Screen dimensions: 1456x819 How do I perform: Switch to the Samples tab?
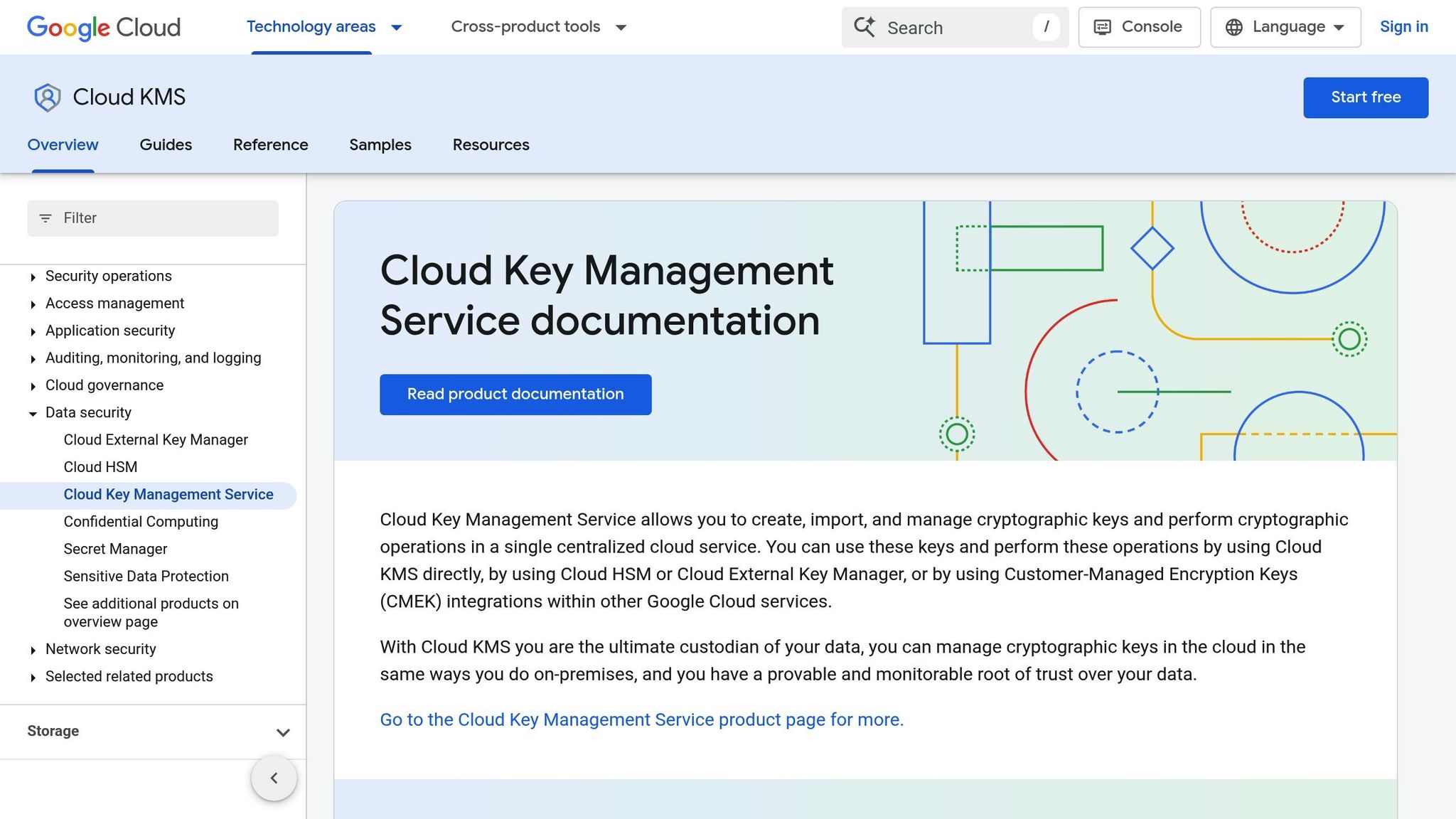tap(380, 144)
